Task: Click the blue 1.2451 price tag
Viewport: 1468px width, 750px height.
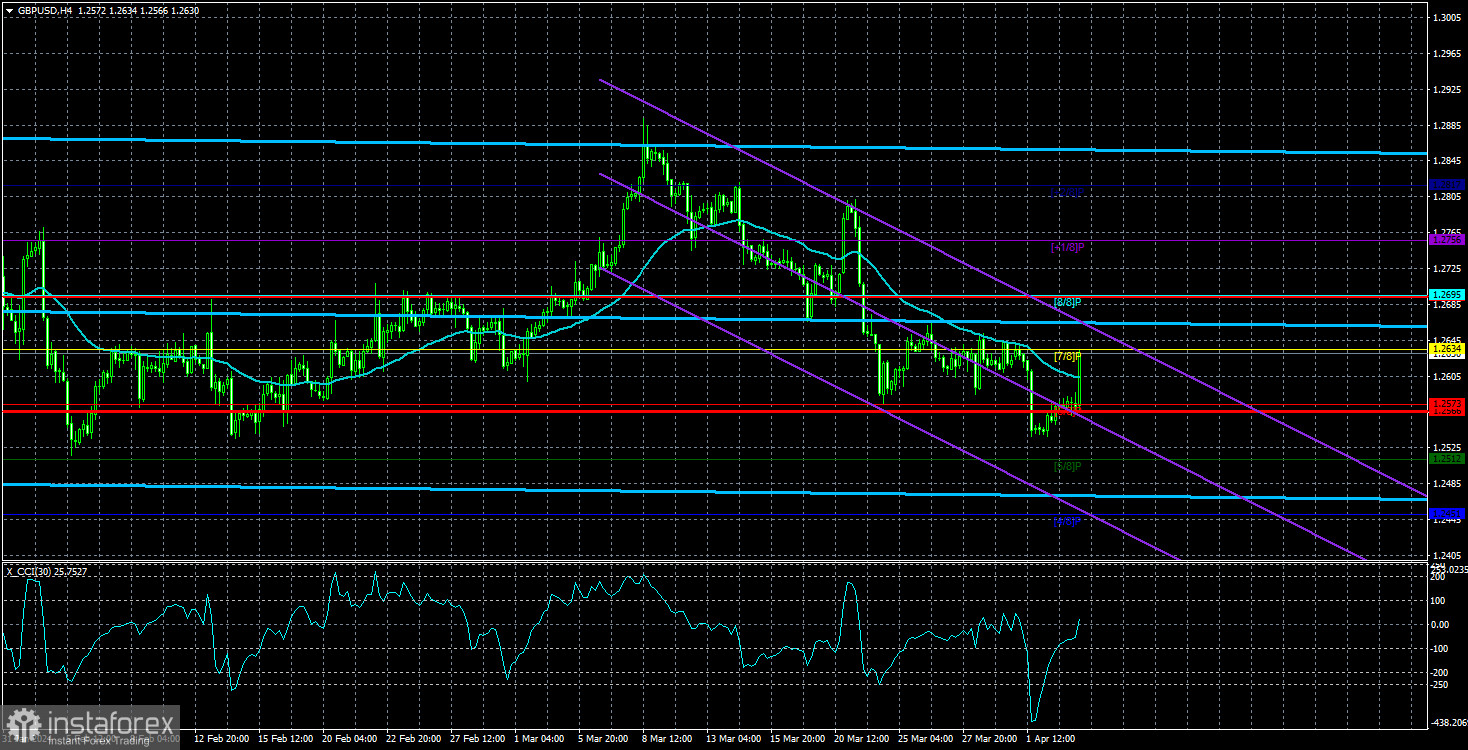Action: tap(1447, 512)
